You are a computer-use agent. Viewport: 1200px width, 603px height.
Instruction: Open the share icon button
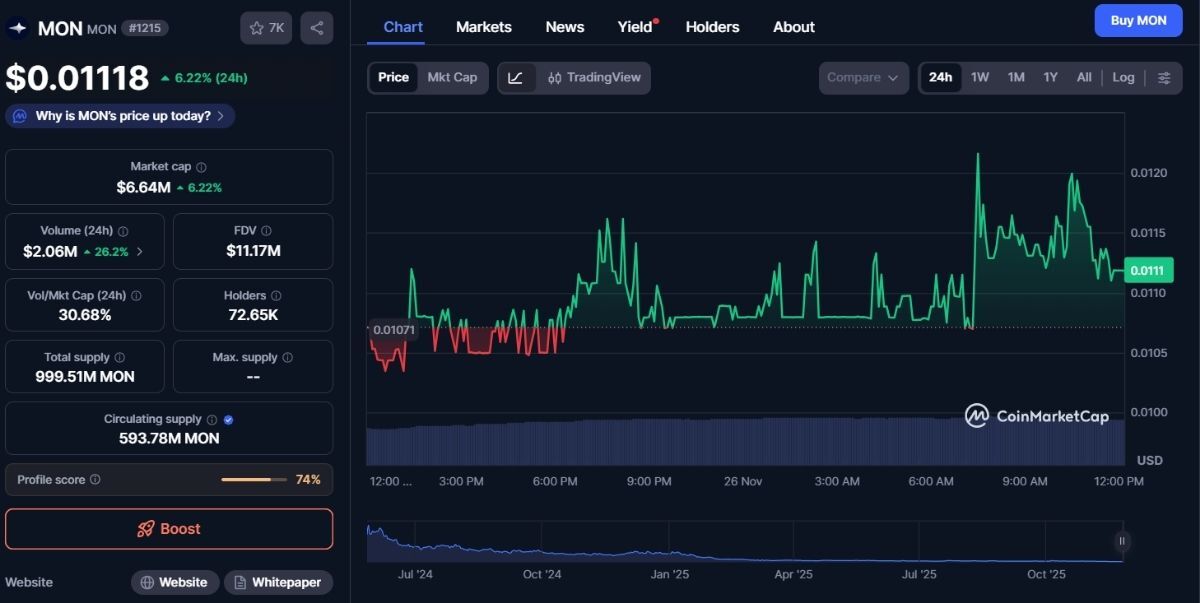pos(317,28)
